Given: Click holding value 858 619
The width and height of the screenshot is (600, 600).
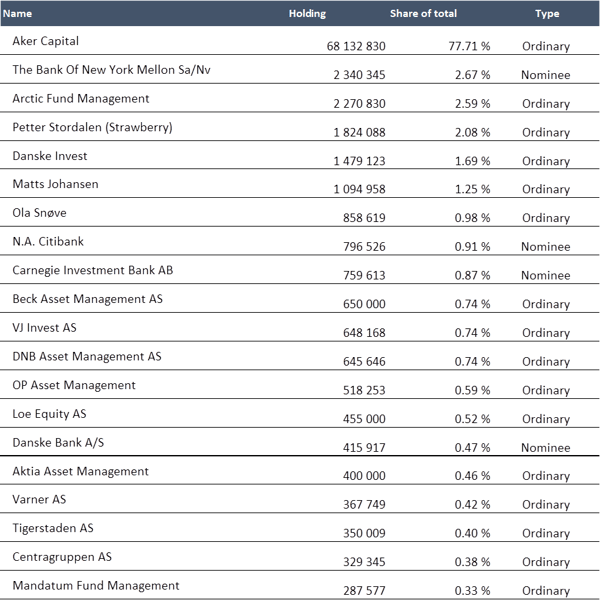Looking at the screenshot, I should (x=364, y=218).
